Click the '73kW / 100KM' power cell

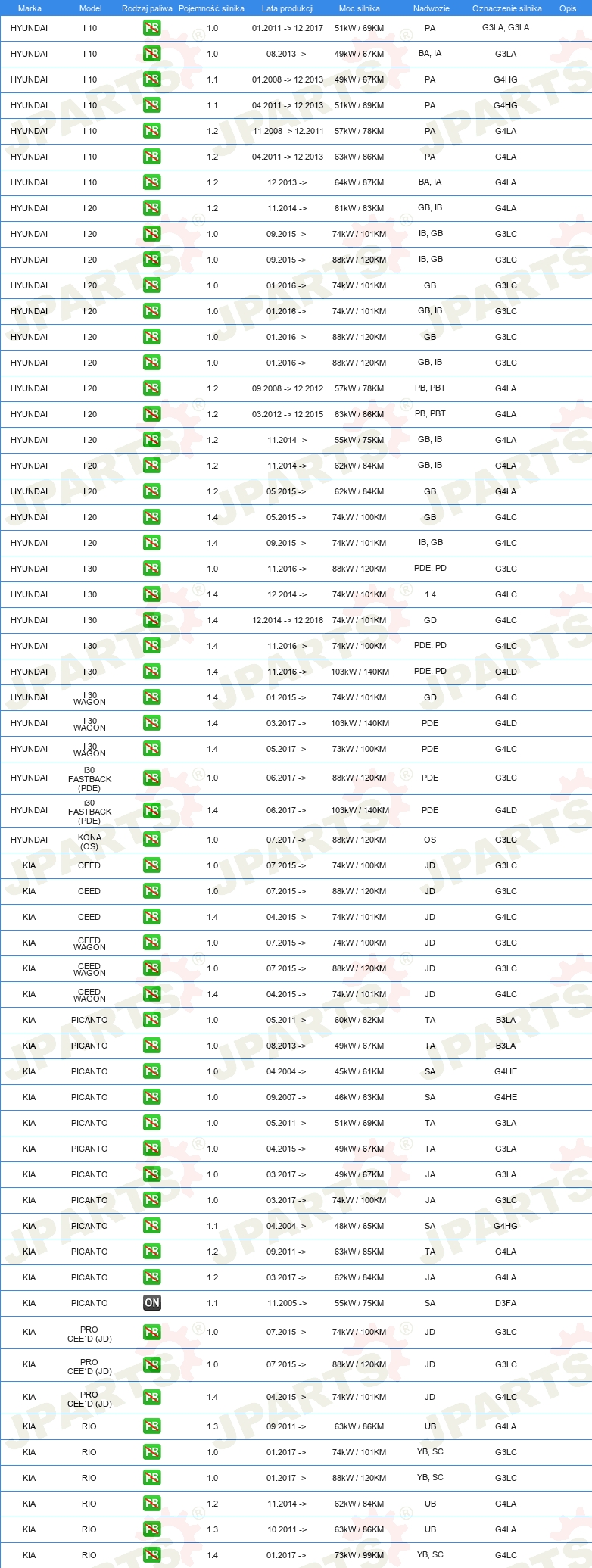(x=359, y=749)
